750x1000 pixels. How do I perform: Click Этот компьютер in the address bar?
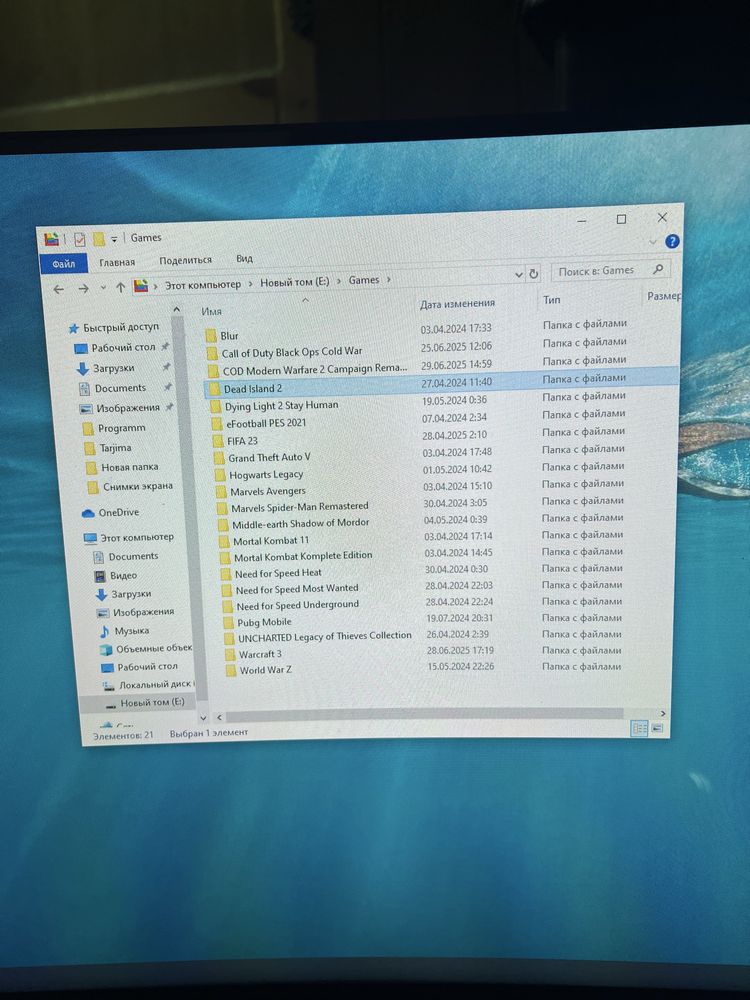[x=203, y=284]
